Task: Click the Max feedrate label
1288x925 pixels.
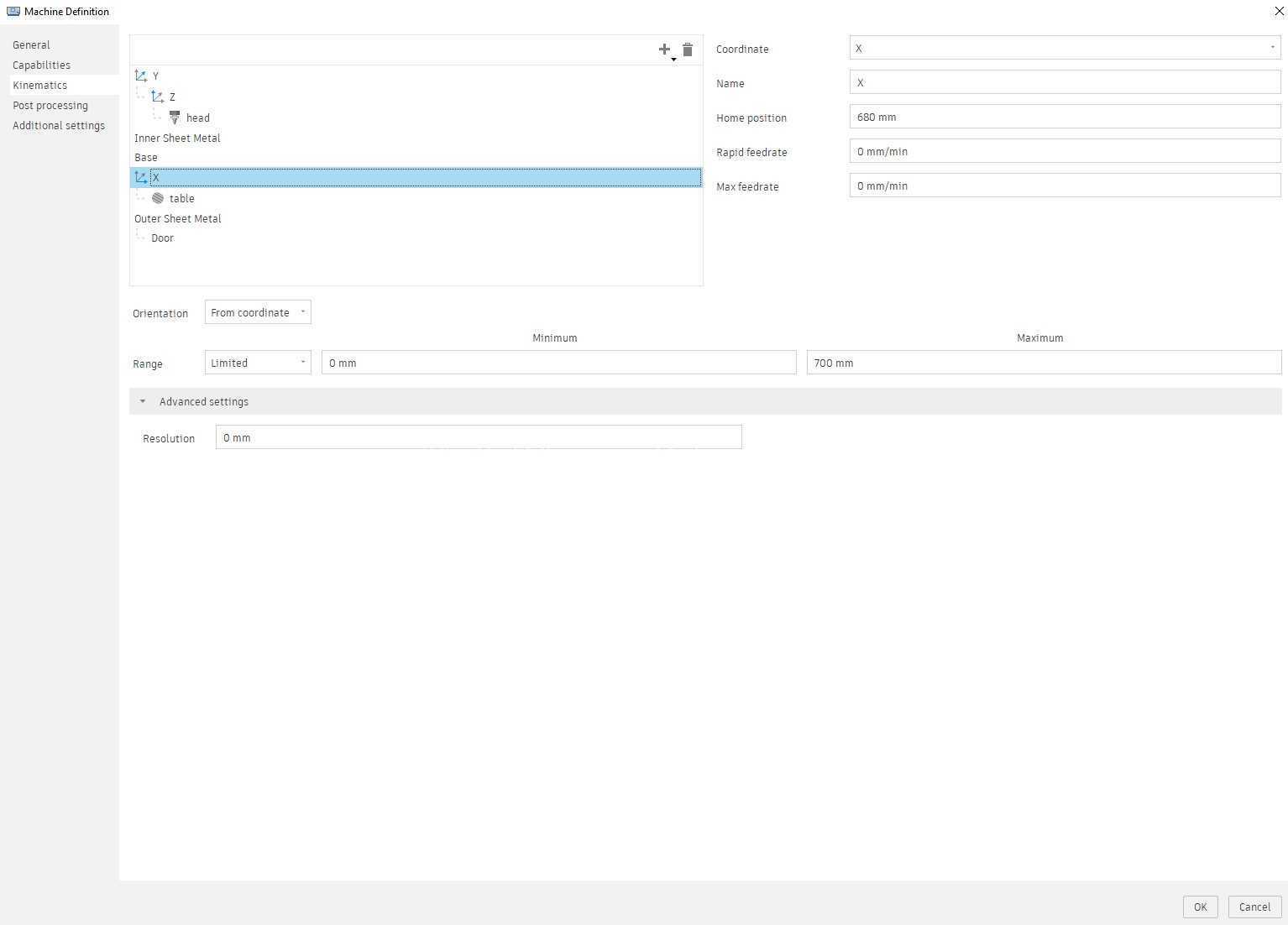Action: click(747, 186)
